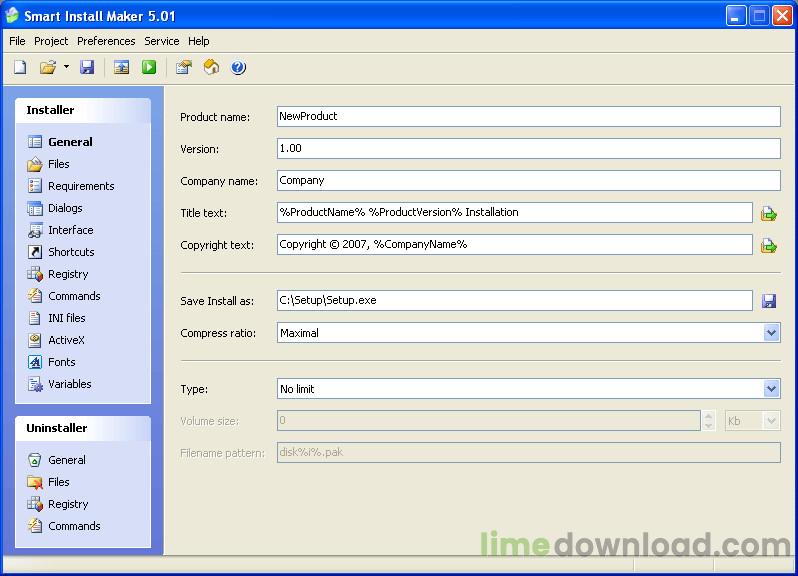This screenshot has width=798, height=576.
Task: Click the Open project folder icon
Action: pos(48,67)
